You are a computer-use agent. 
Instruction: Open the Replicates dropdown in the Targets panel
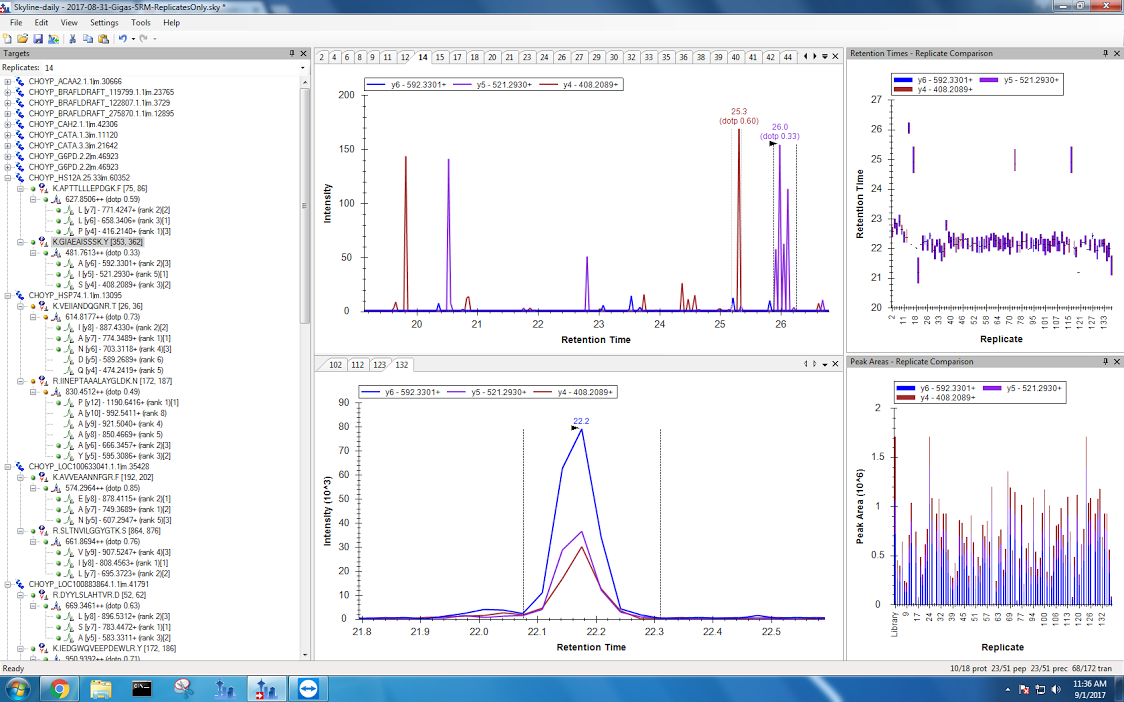point(303,67)
